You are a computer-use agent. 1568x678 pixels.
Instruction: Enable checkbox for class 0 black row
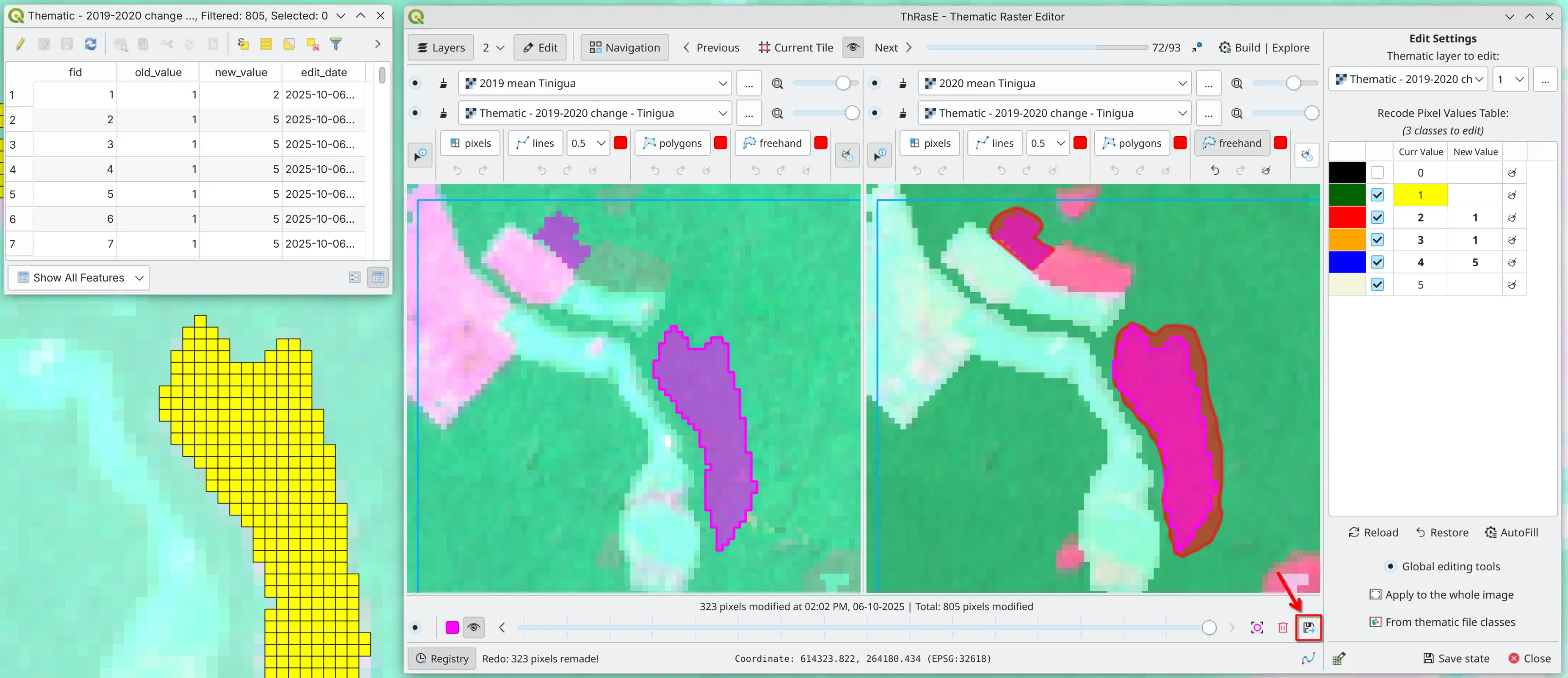pyautogui.click(x=1377, y=173)
